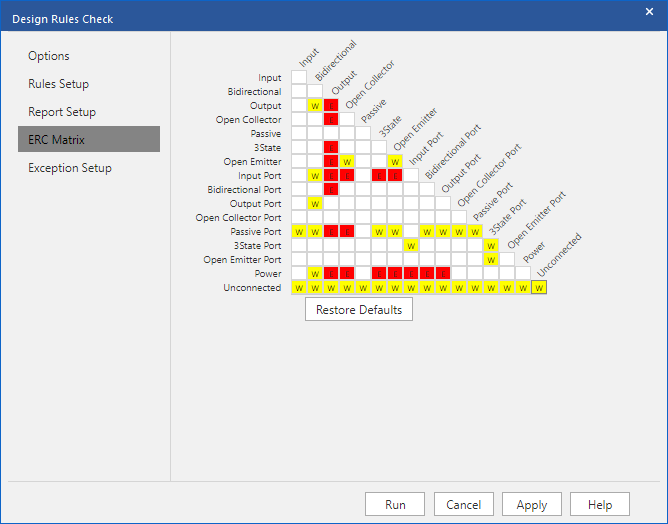Click Passive Port row Input warning cell
The height and width of the screenshot is (524, 668).
299,232
